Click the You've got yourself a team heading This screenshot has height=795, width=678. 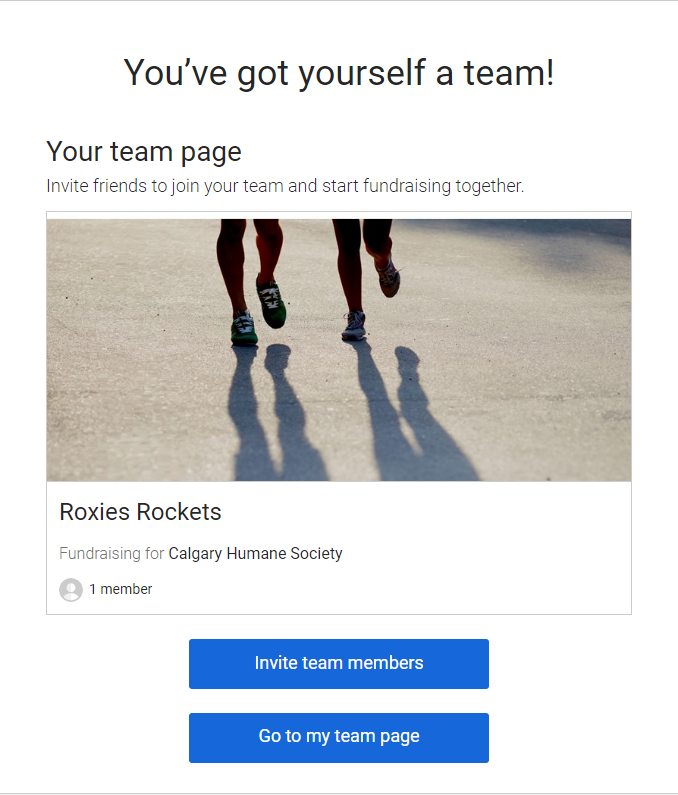[339, 73]
